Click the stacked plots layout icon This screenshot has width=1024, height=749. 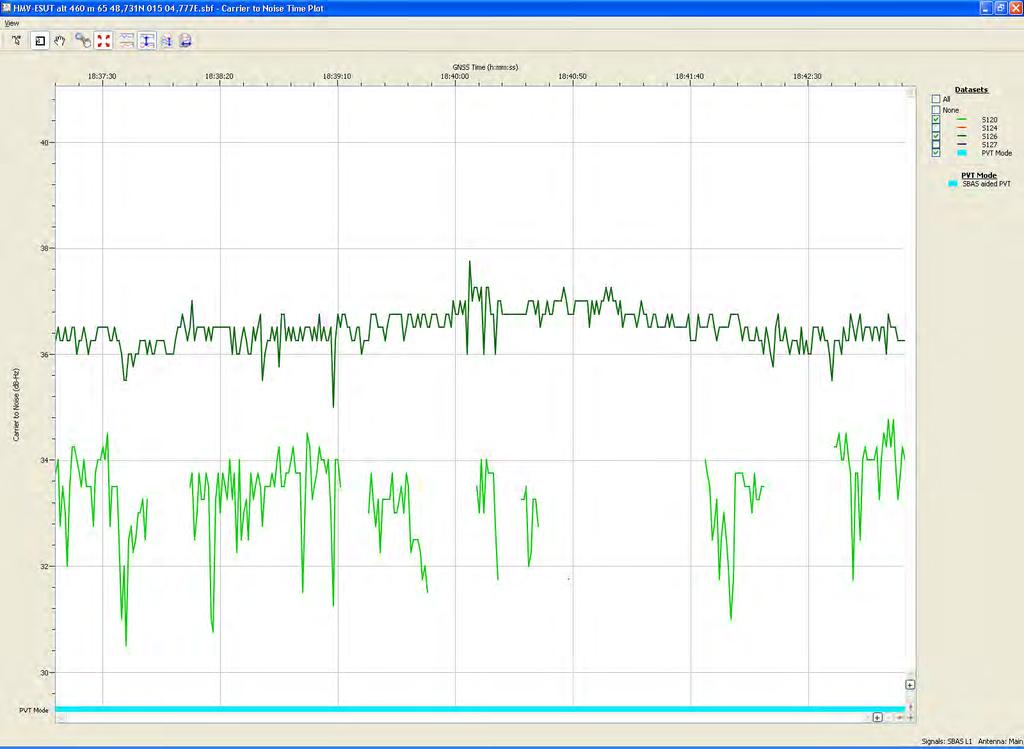pos(127,40)
